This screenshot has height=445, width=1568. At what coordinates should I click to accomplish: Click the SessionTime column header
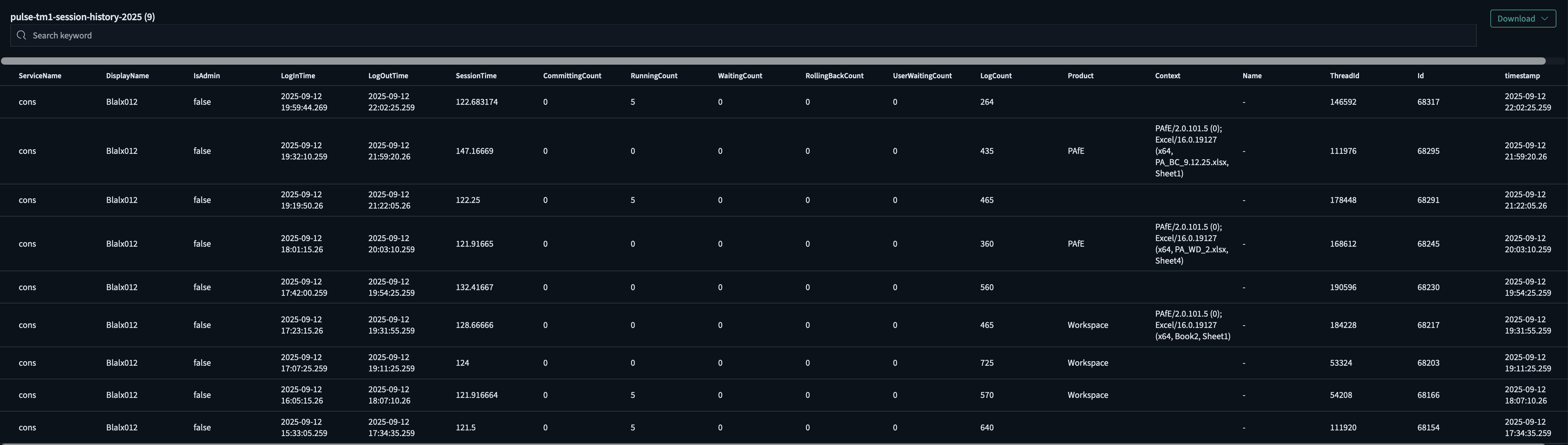[x=475, y=76]
